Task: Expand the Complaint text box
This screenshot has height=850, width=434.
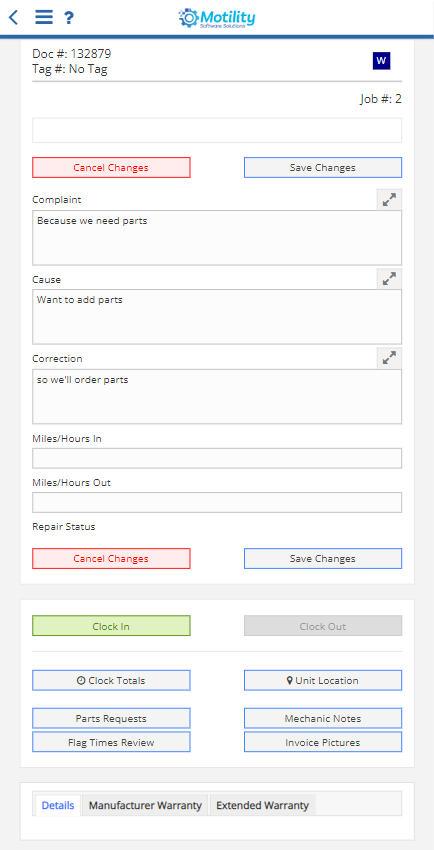Action: (x=389, y=199)
